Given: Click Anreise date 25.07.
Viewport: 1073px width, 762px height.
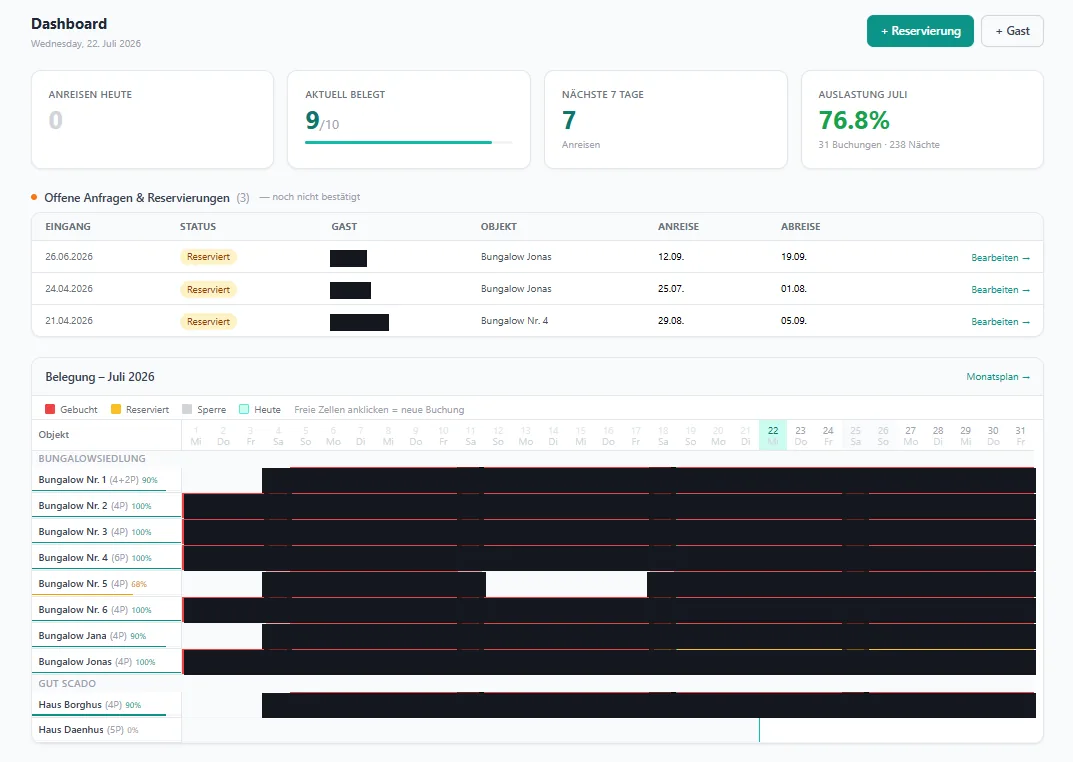Looking at the screenshot, I should pos(671,289).
